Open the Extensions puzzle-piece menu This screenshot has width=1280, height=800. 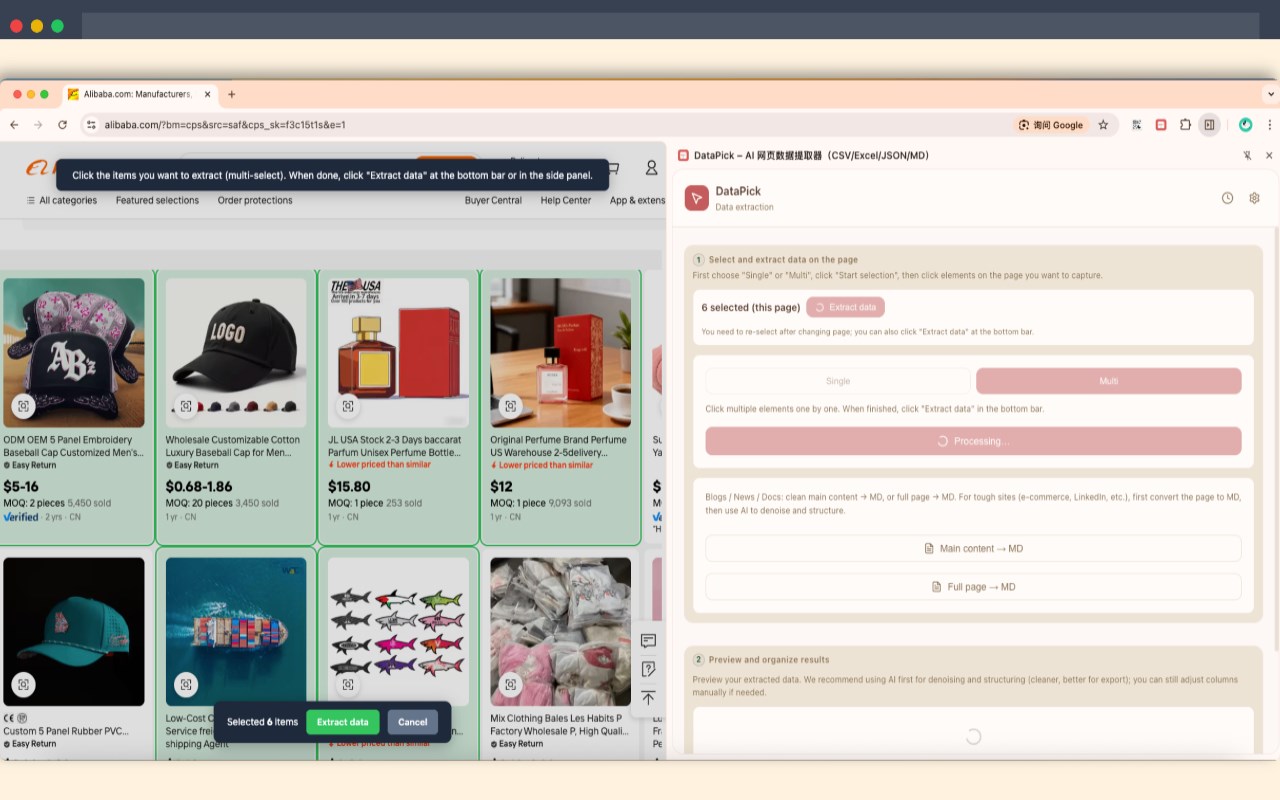coord(1185,125)
